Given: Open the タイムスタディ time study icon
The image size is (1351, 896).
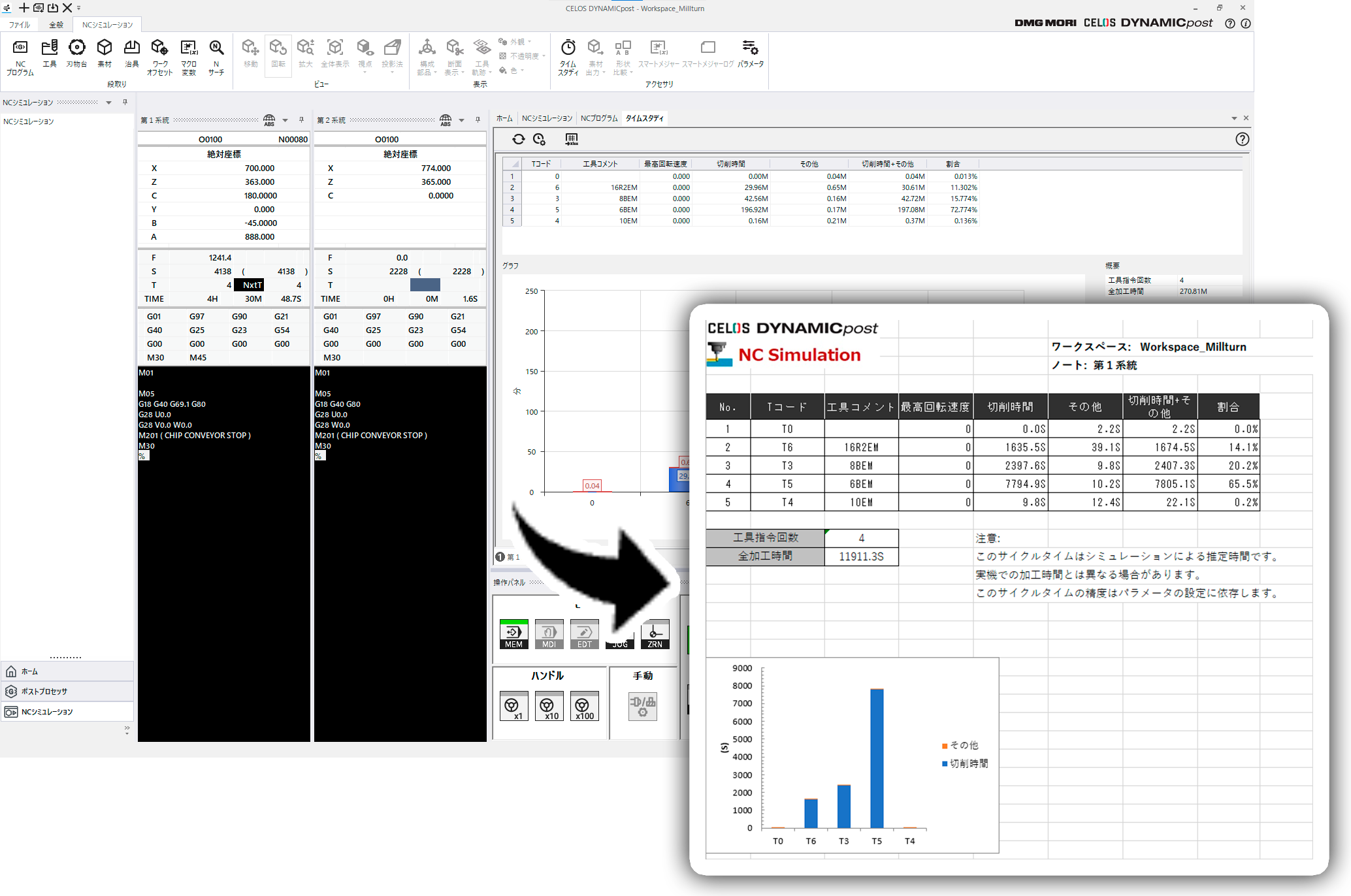Looking at the screenshot, I should [x=568, y=57].
